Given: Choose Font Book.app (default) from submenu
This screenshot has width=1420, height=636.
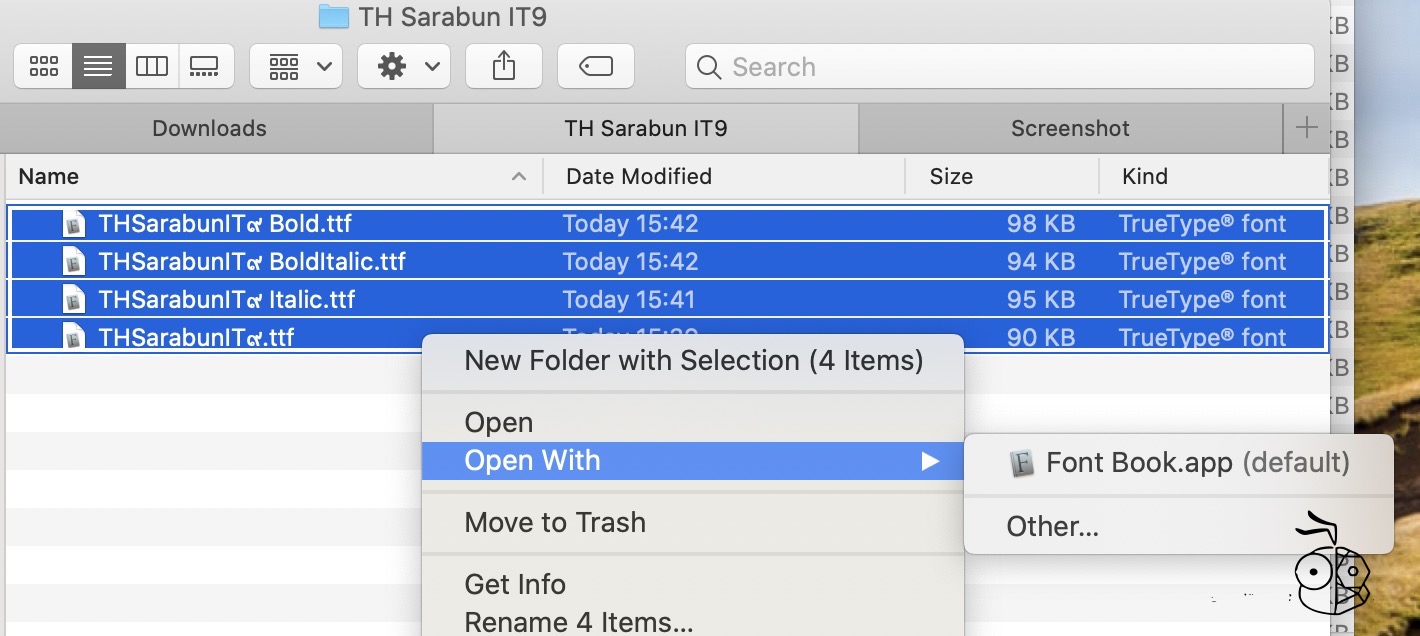Looking at the screenshot, I should pyautogui.click(x=1180, y=463).
